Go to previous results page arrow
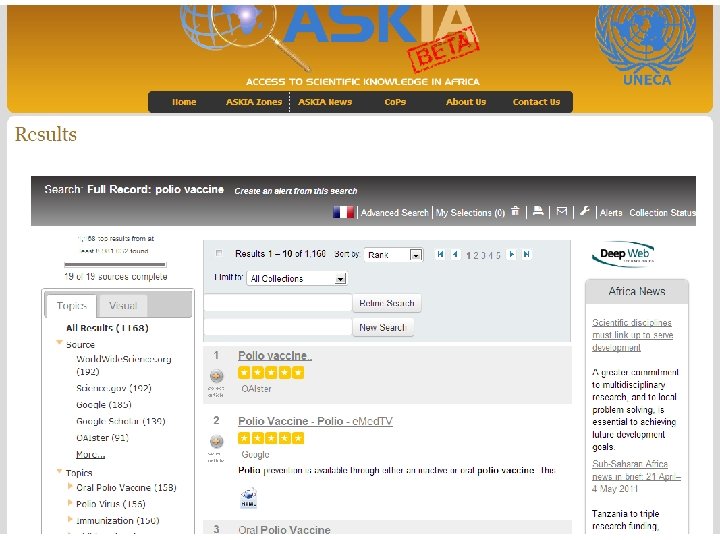Image resolution: width=720 pixels, height=540 pixels. point(455,254)
